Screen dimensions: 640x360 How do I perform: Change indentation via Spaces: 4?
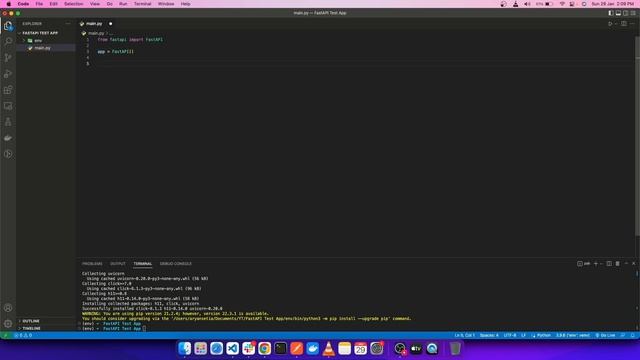489,336
